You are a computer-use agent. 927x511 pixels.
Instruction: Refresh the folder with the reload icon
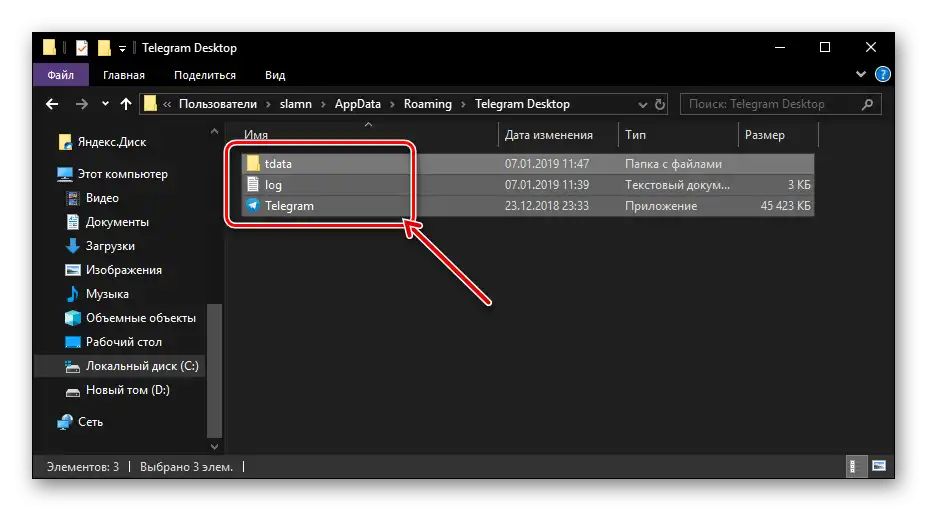tap(660, 105)
